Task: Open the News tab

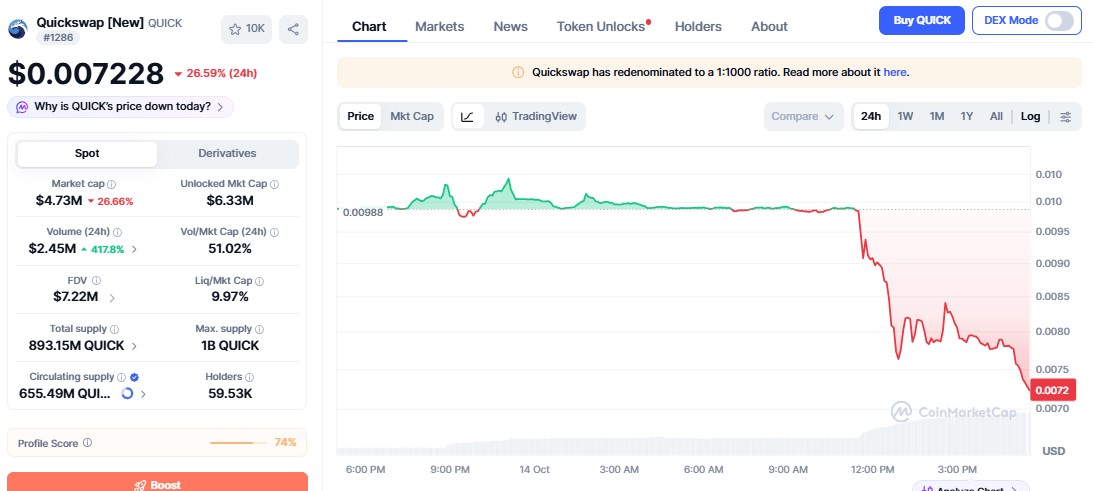Action: 510,27
